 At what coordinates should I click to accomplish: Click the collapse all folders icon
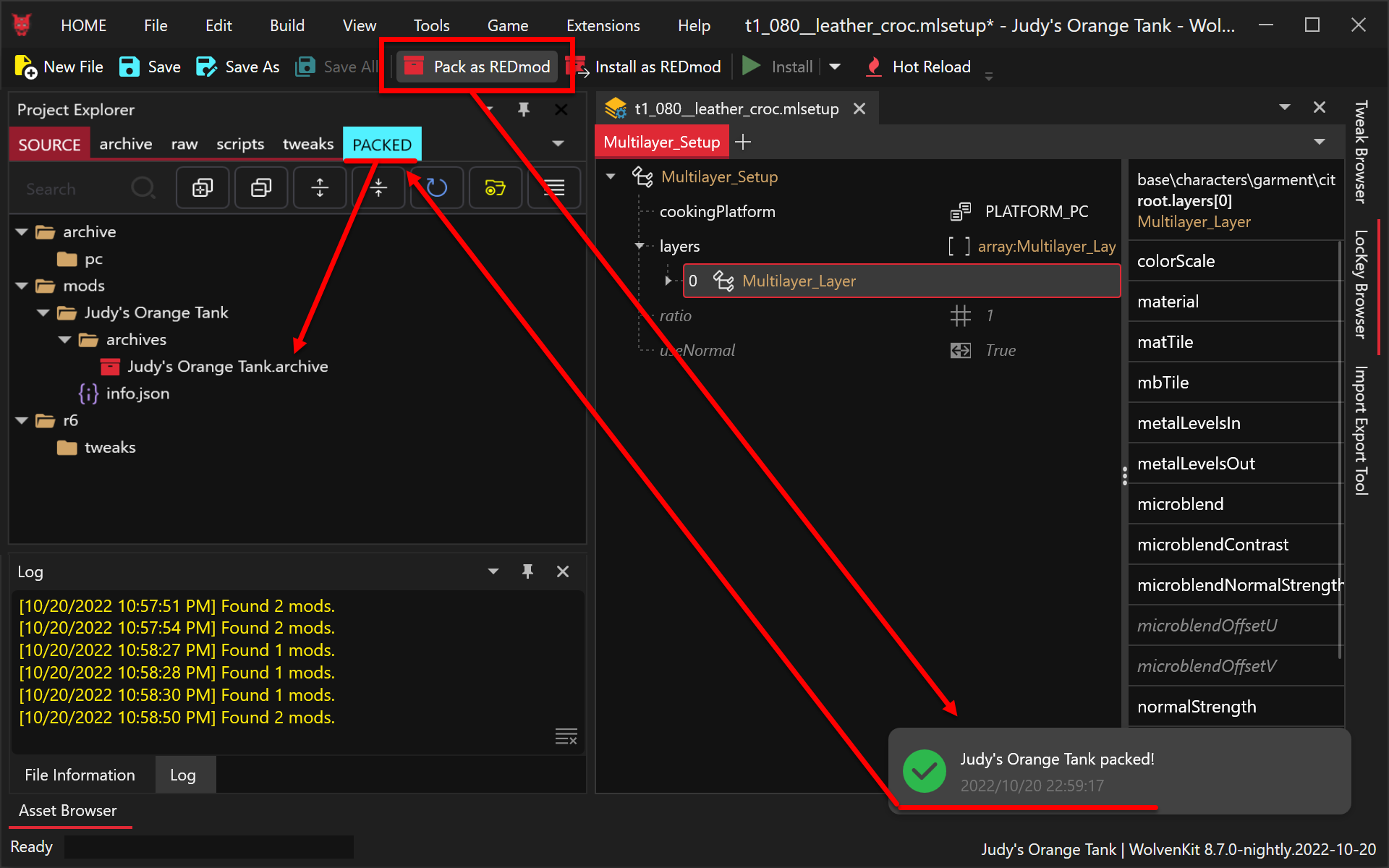pyautogui.click(x=261, y=188)
